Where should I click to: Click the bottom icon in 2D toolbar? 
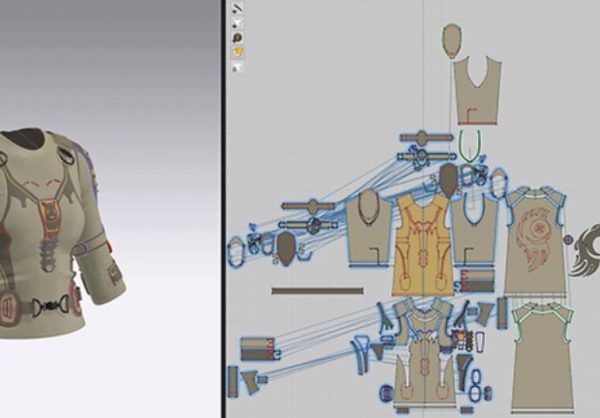tap(239, 67)
